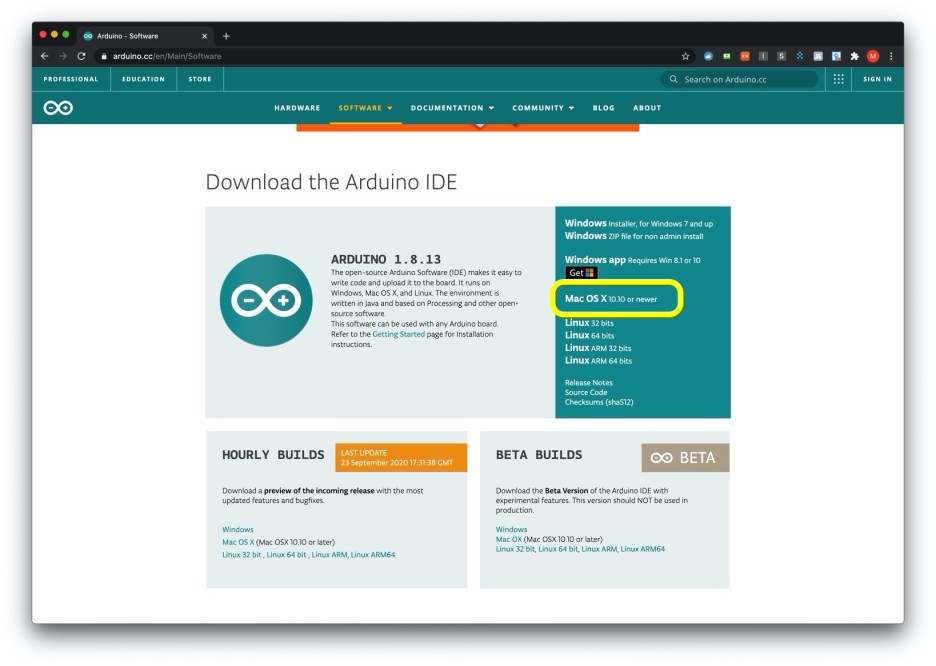Click the site padlock icon in the address bar
Screen dimensions: 936x666
tap(104, 56)
